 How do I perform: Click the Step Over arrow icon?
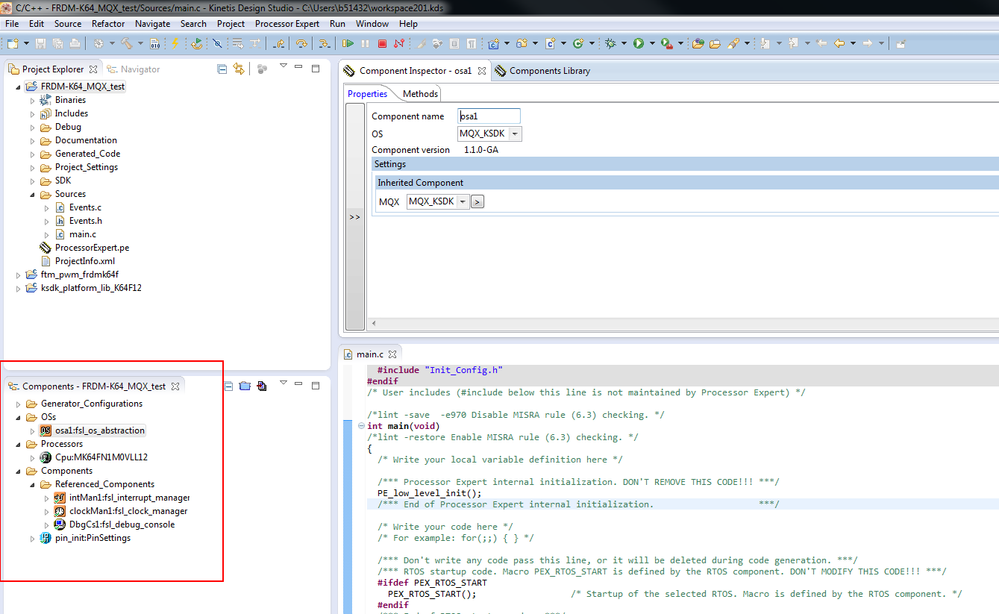[x=301, y=43]
